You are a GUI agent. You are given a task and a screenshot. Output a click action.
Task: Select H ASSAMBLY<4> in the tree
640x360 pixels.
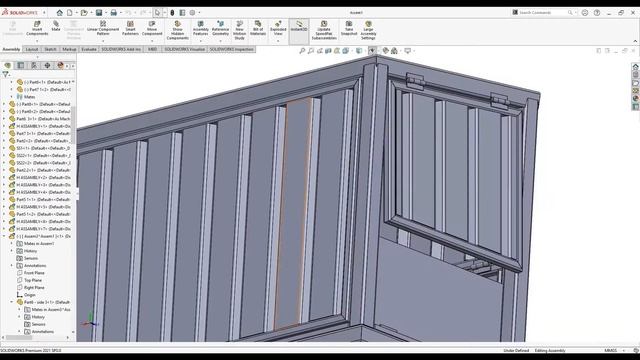[40, 192]
